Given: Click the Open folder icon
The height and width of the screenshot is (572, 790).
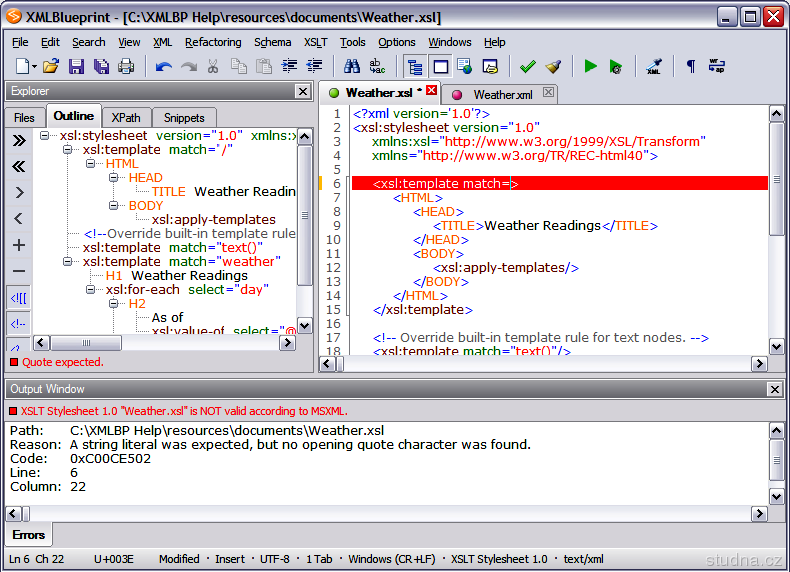Looking at the screenshot, I should coord(50,67).
